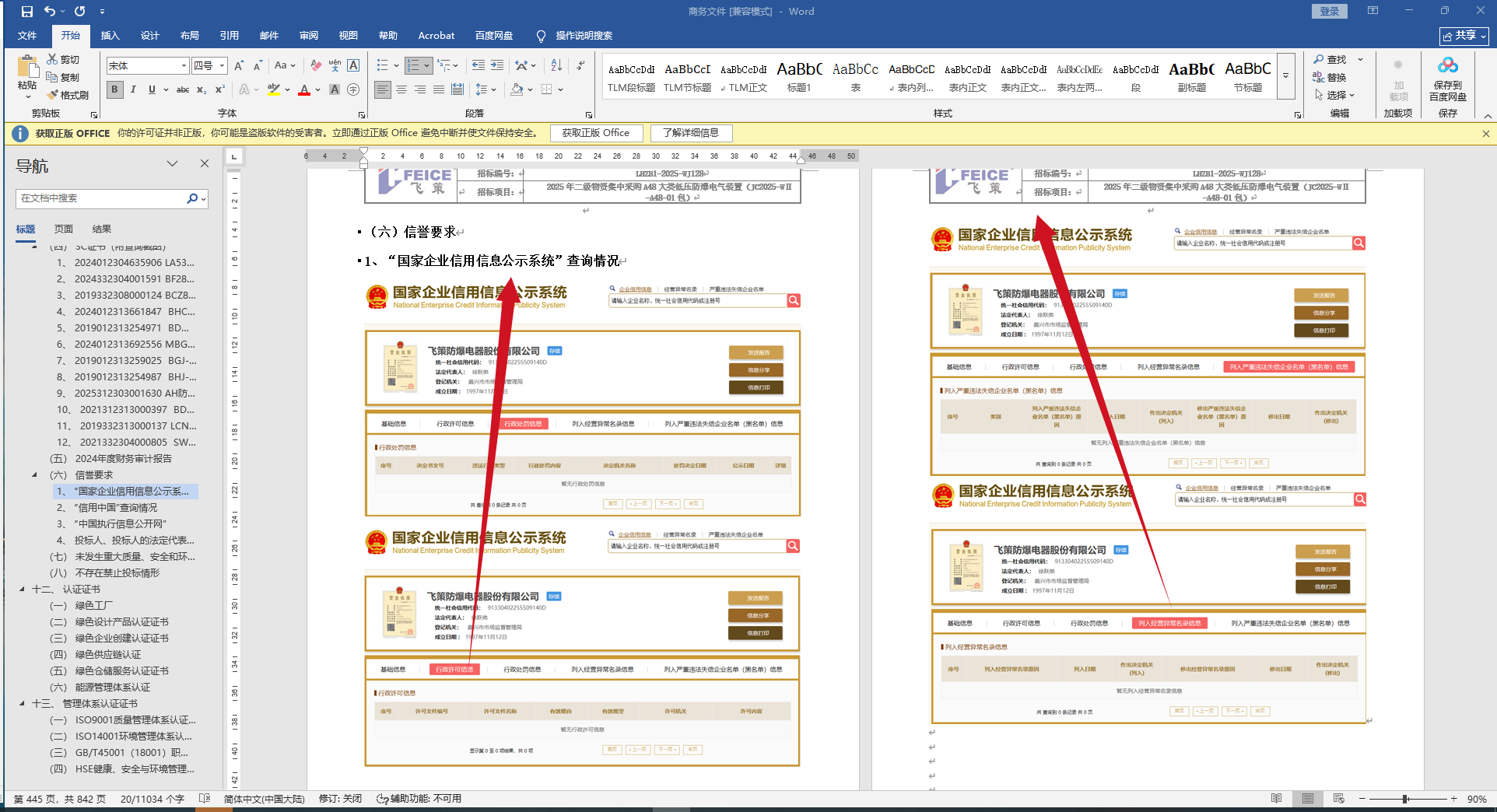This screenshot has width=1497, height=812.
Task: Increase paragraph indent
Action: point(497,66)
